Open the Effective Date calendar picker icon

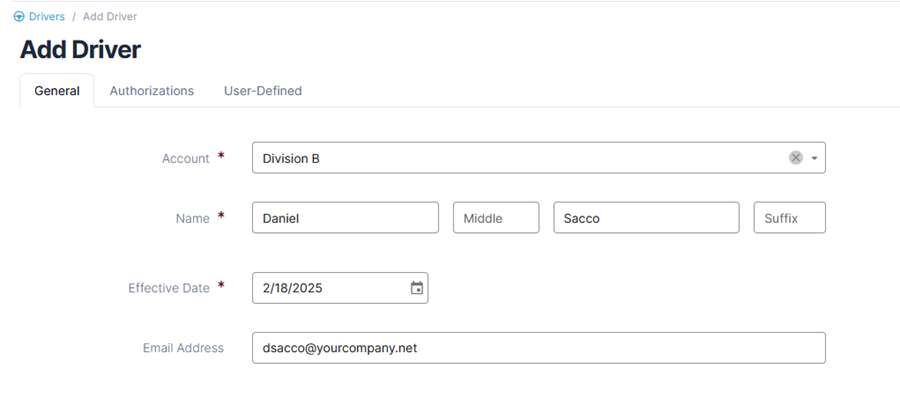coord(417,288)
